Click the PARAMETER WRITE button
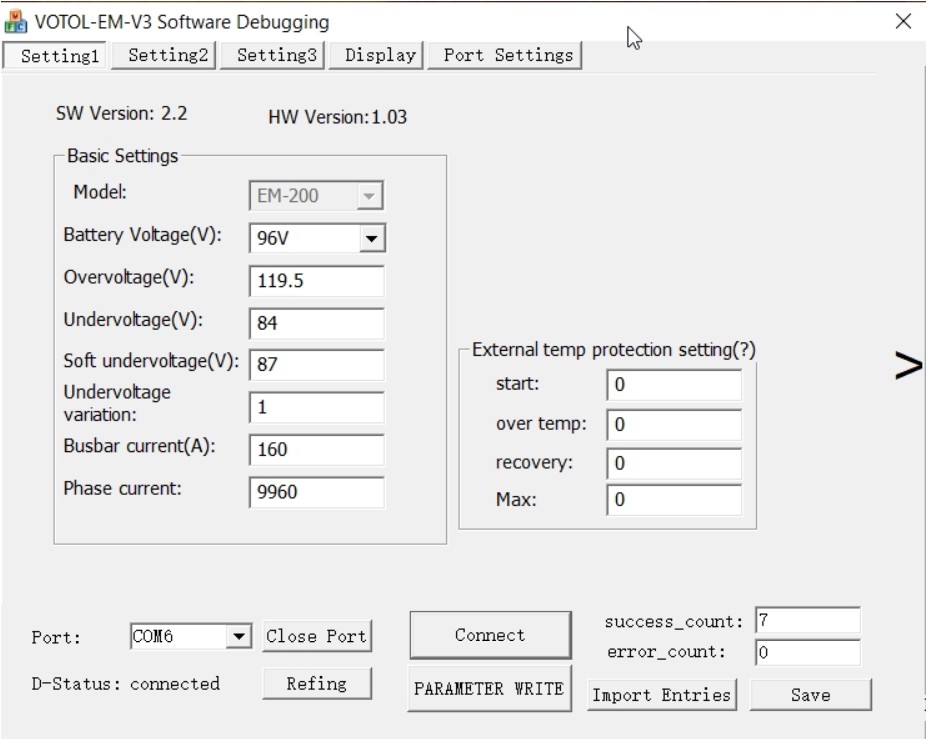This screenshot has height=739, width=926. coord(489,688)
